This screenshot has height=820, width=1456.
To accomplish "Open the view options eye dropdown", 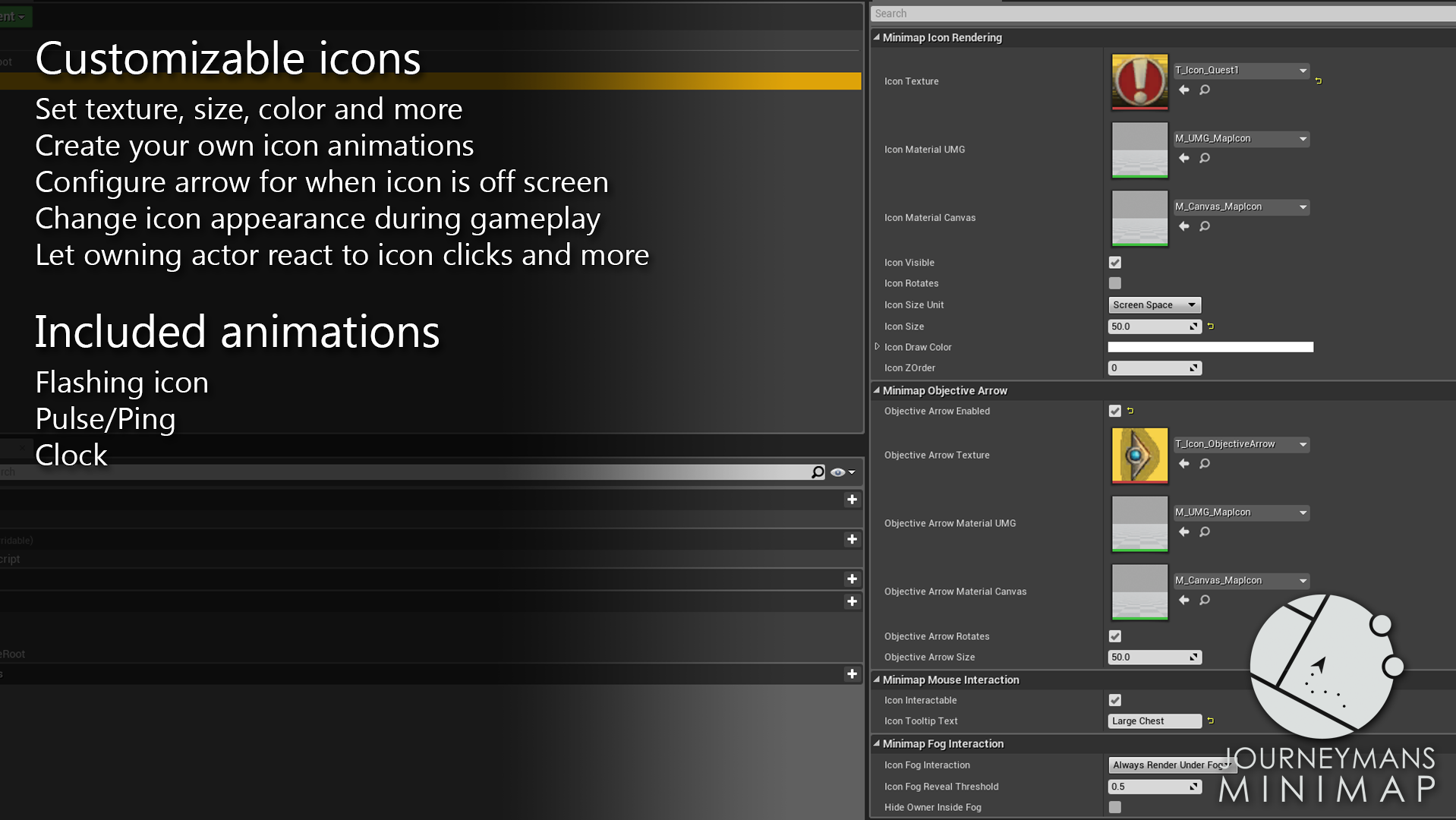I will point(843,472).
